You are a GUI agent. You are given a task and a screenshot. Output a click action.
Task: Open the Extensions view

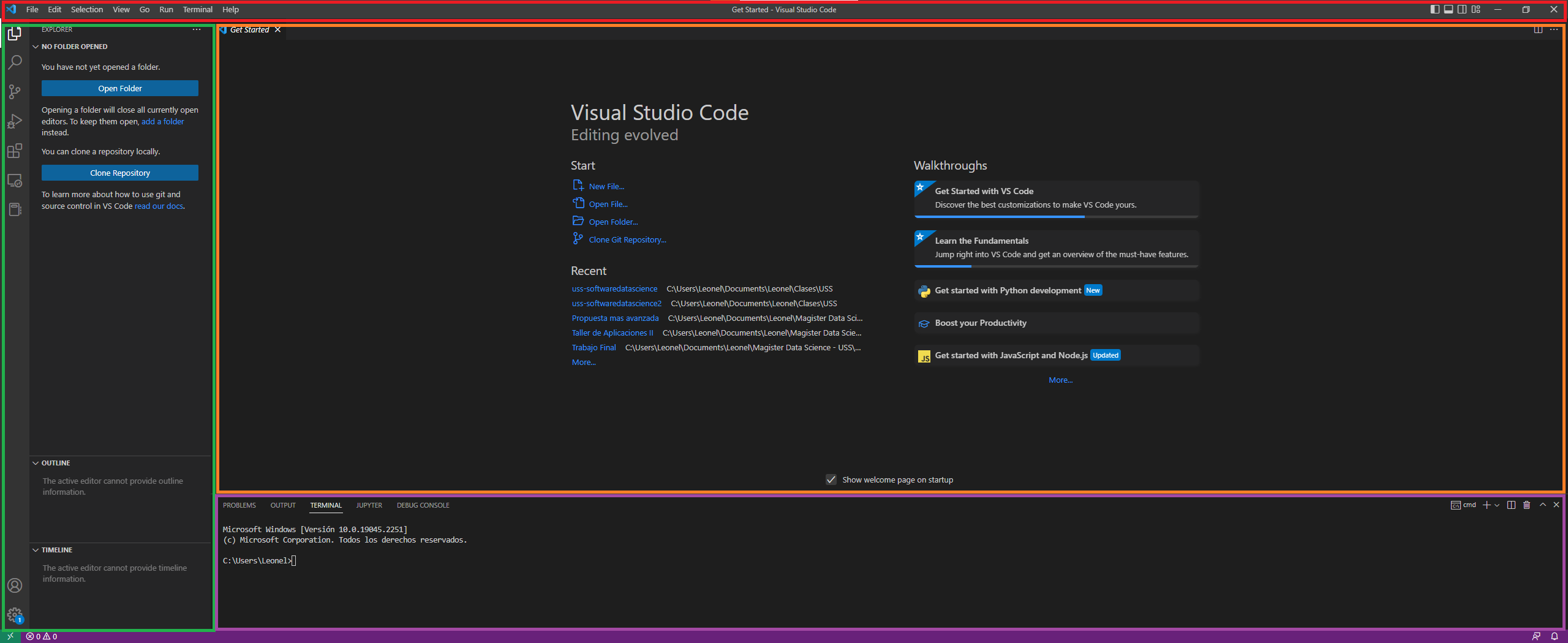[15, 151]
